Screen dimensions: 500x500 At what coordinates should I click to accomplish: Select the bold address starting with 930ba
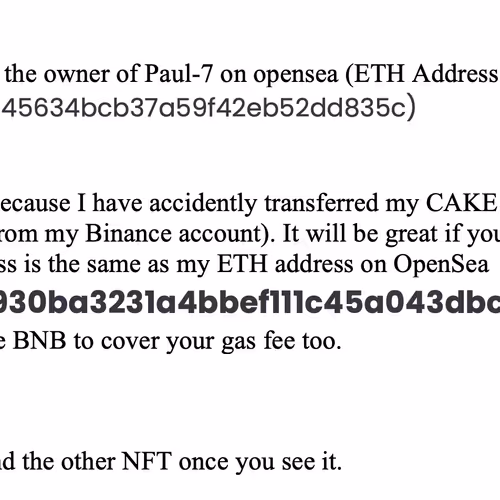(250, 303)
